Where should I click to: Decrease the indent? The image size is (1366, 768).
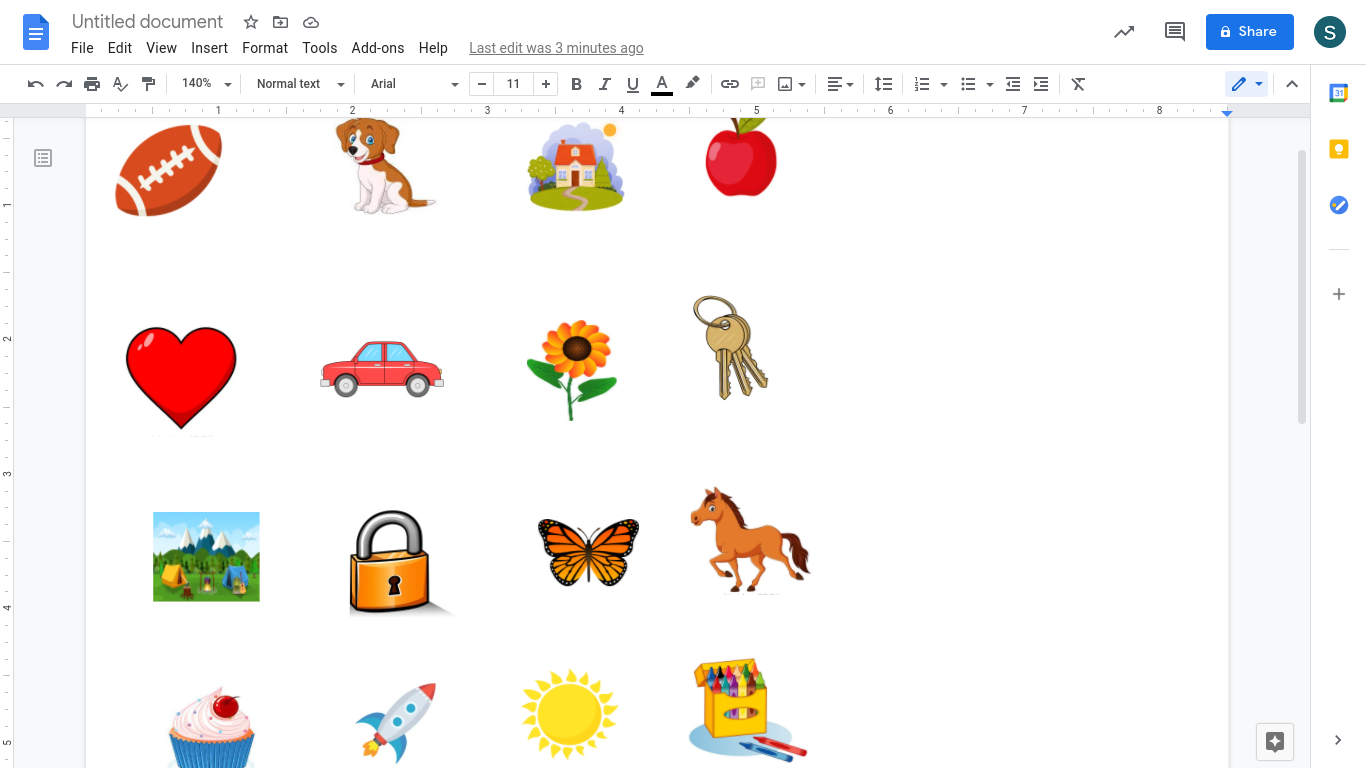point(1013,84)
